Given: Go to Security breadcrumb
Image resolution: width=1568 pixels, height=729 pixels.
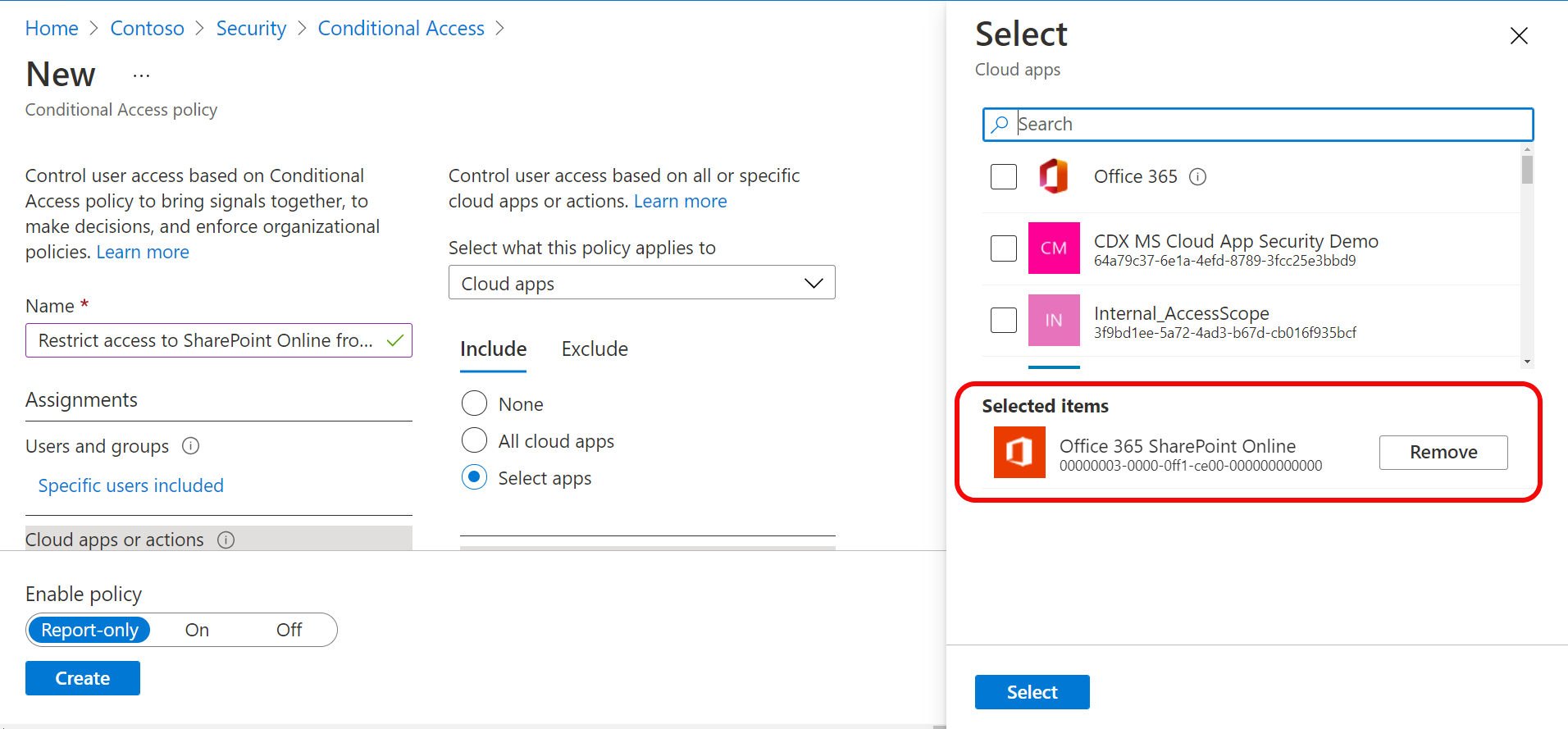Looking at the screenshot, I should pos(251,29).
